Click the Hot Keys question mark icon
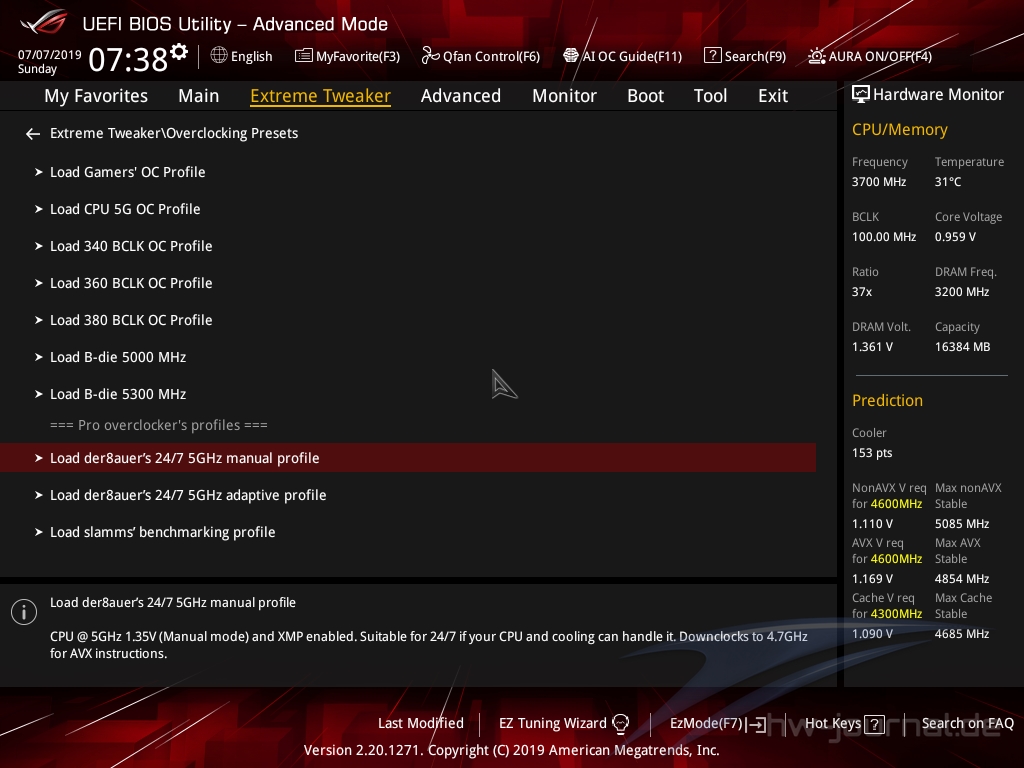 pyautogui.click(x=874, y=724)
